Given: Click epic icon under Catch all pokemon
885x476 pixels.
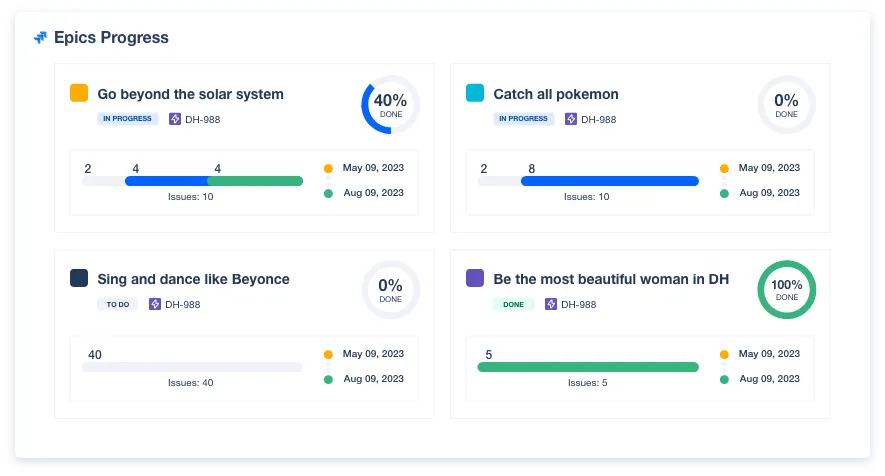Looking at the screenshot, I should point(571,119).
